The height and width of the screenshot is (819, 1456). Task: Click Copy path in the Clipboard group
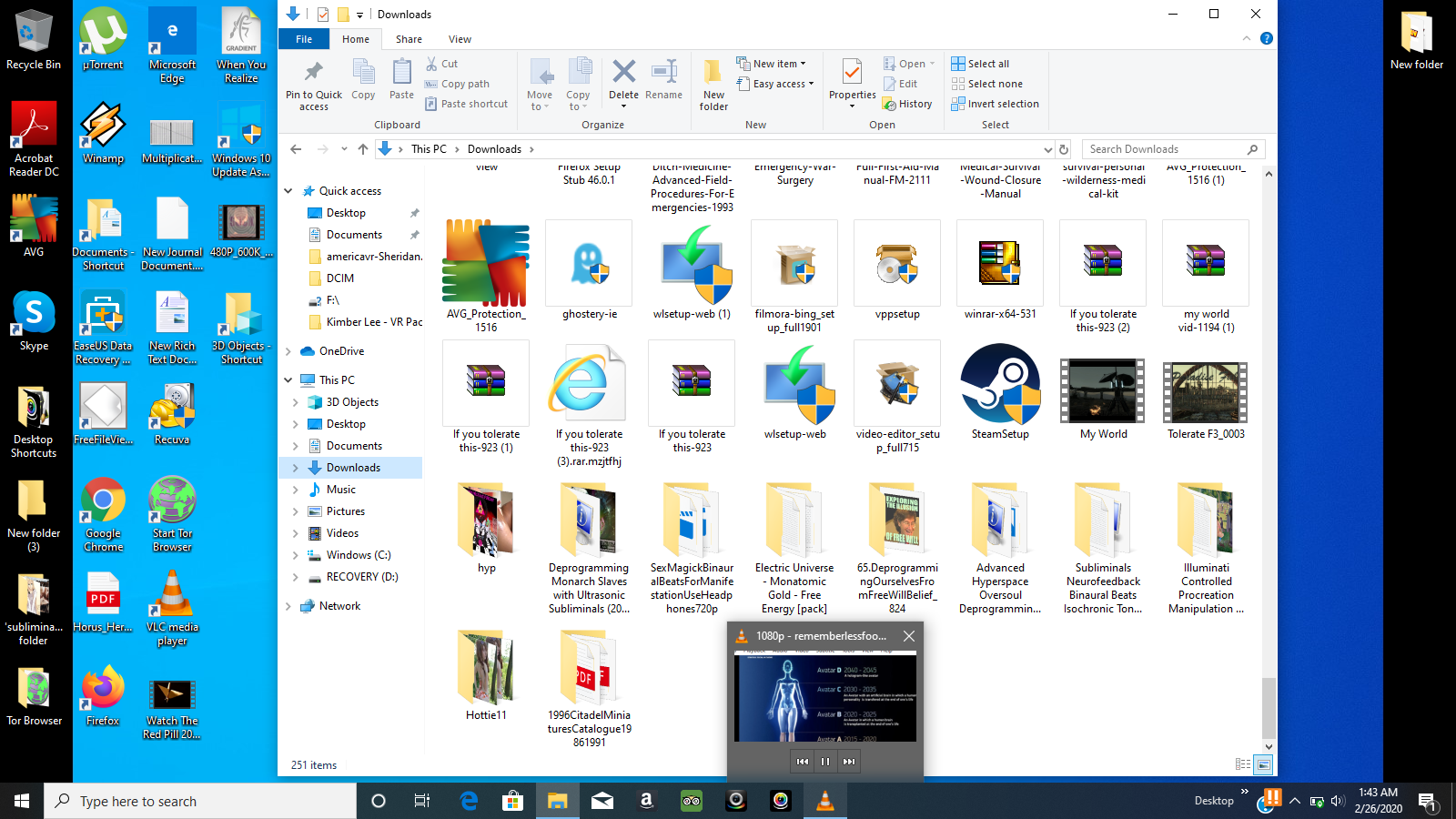[x=457, y=84]
